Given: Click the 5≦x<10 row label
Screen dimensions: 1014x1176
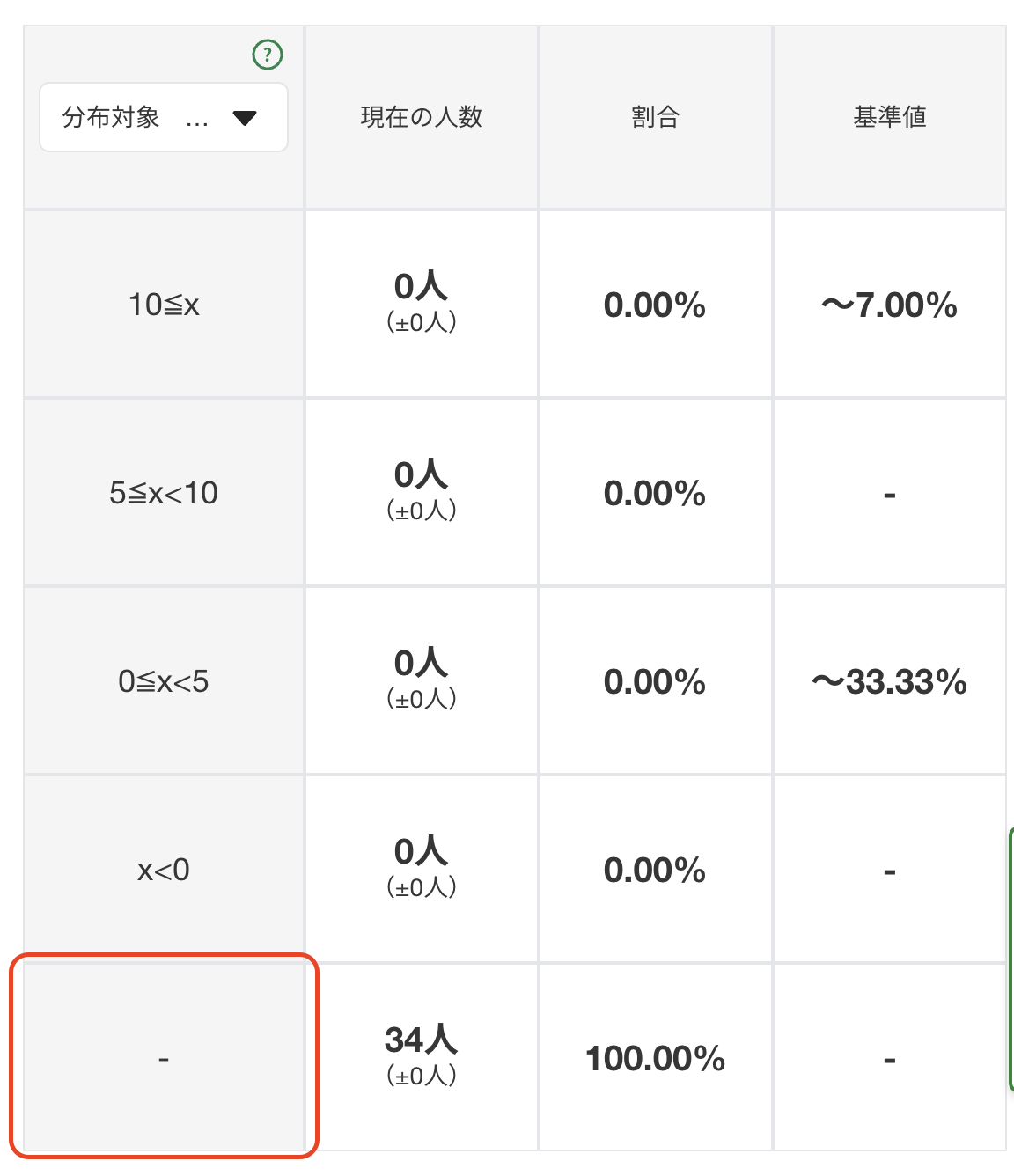Looking at the screenshot, I should coord(163,493).
